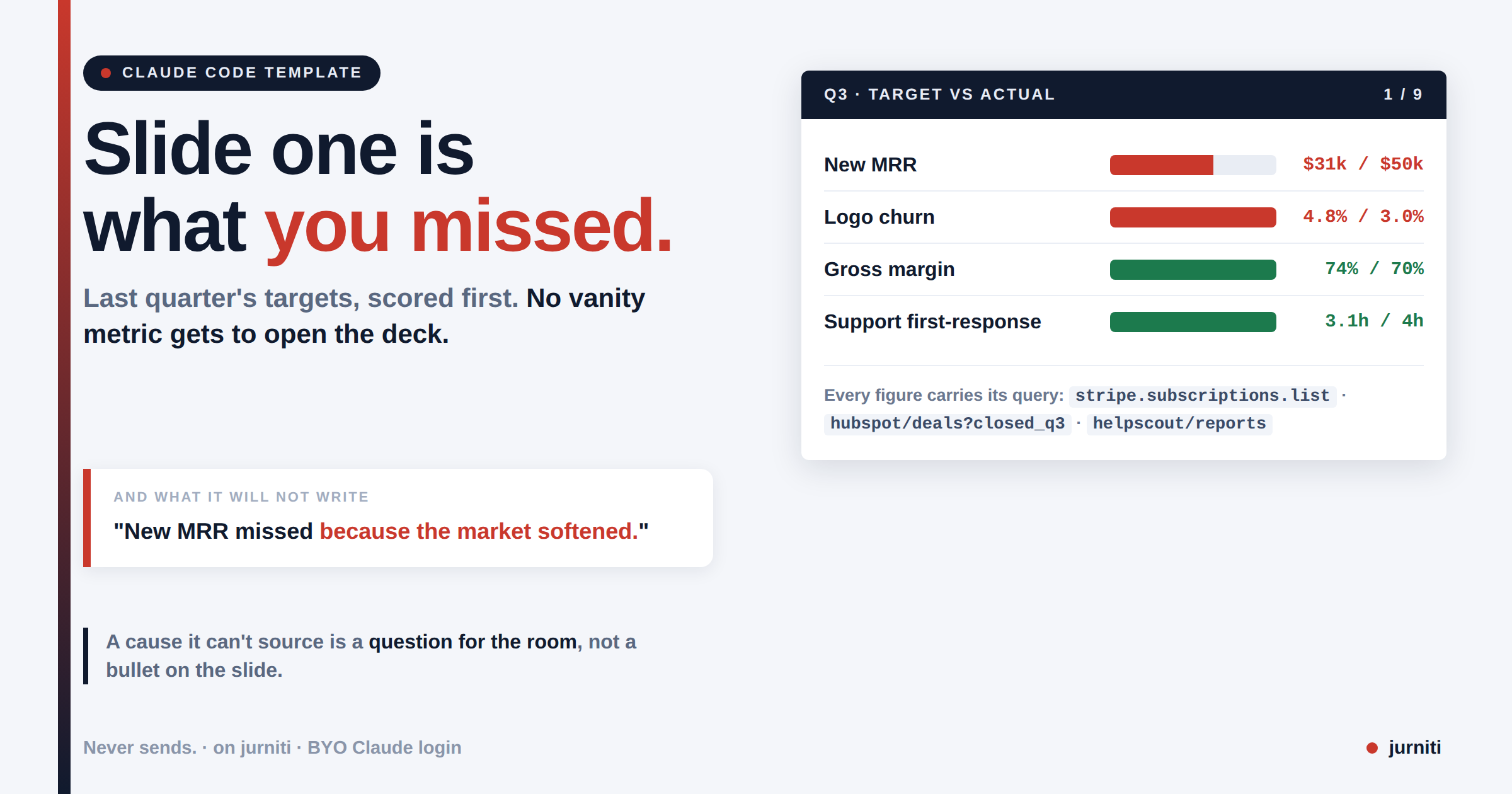Open the helpscout/reports query chip
This screenshot has width=1512, height=794.
point(1179,423)
